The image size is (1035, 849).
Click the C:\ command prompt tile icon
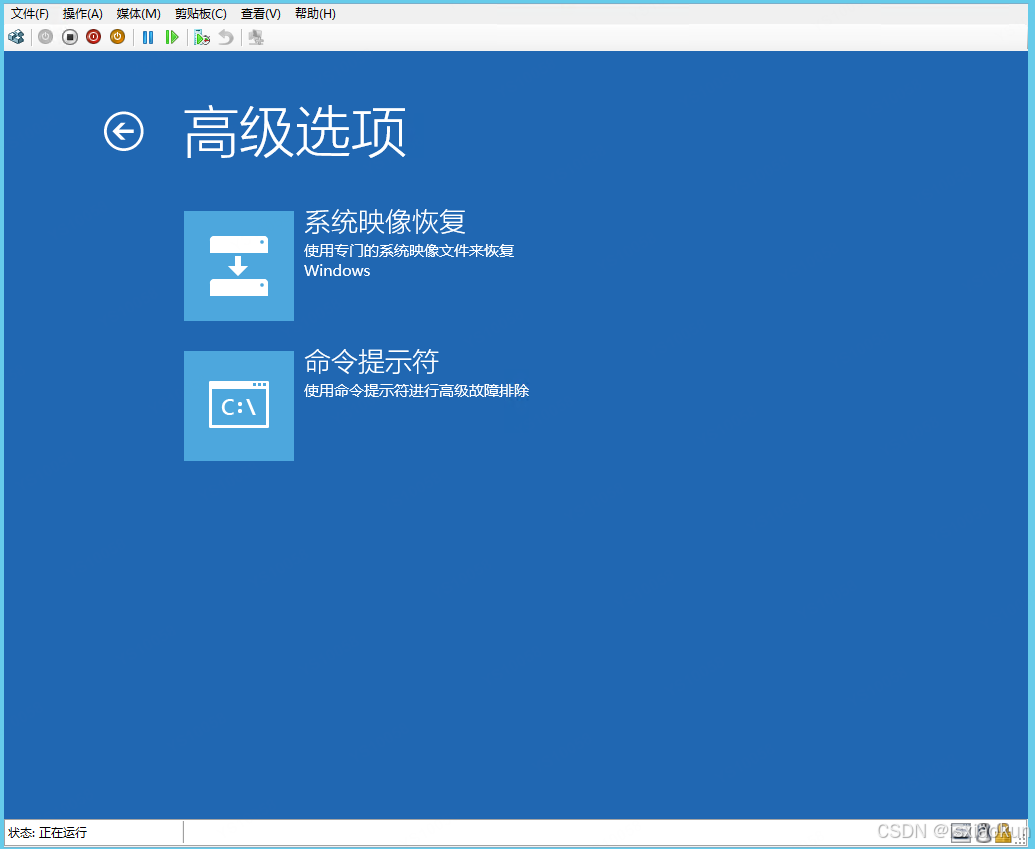tap(238, 405)
